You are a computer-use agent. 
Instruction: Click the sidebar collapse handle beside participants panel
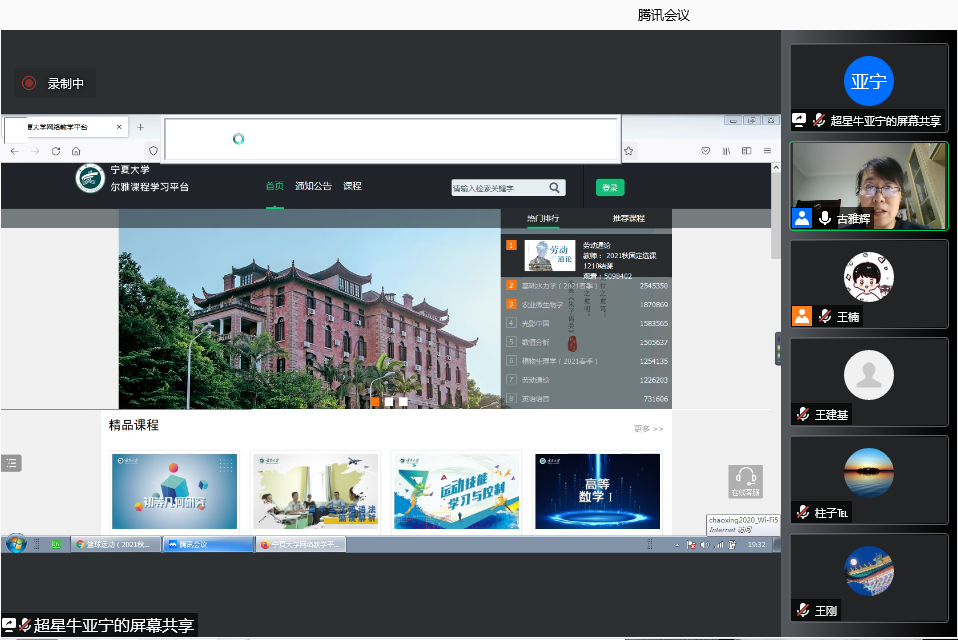point(778,349)
